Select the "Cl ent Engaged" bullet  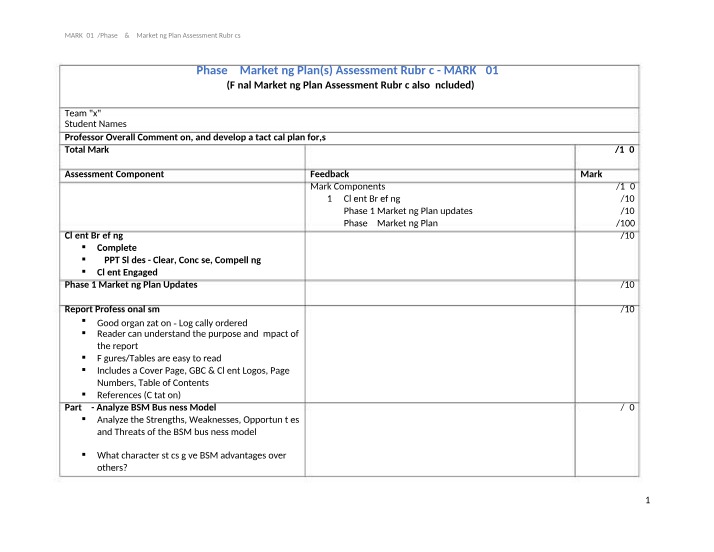tap(127, 272)
